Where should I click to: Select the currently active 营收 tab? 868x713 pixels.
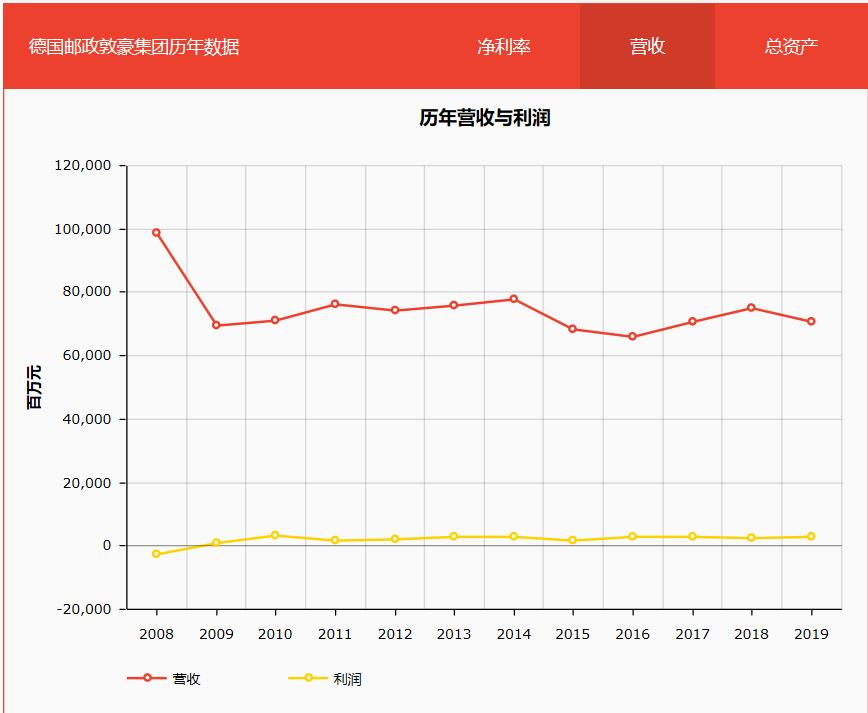coord(647,45)
